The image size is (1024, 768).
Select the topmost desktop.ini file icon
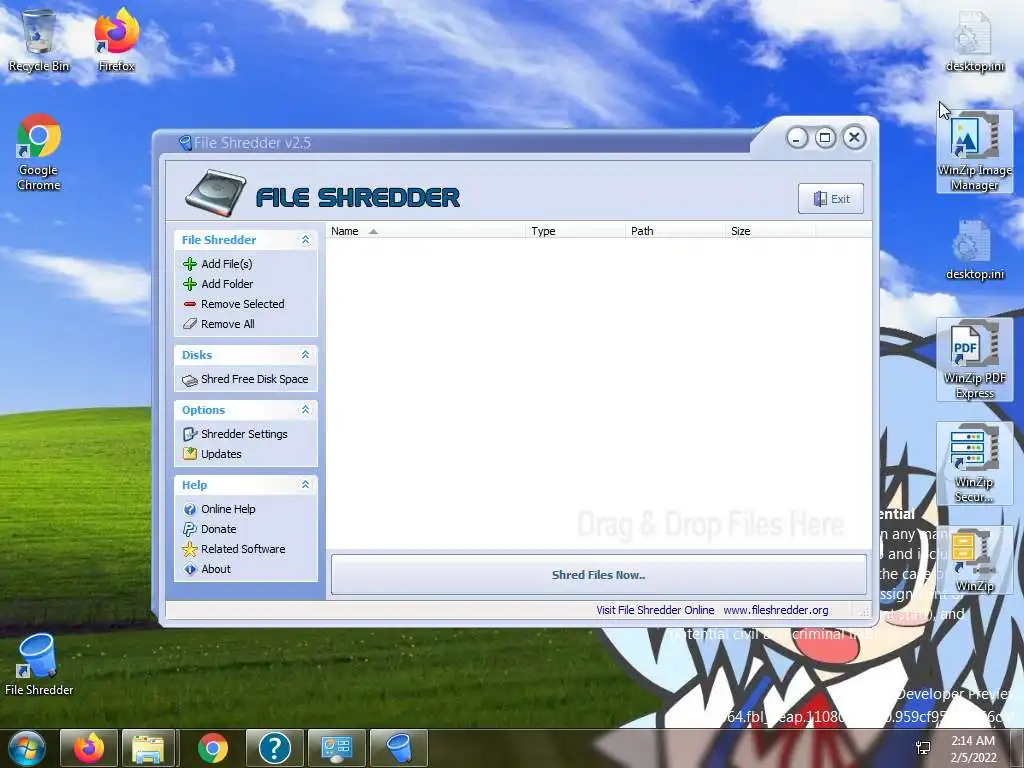click(x=974, y=40)
